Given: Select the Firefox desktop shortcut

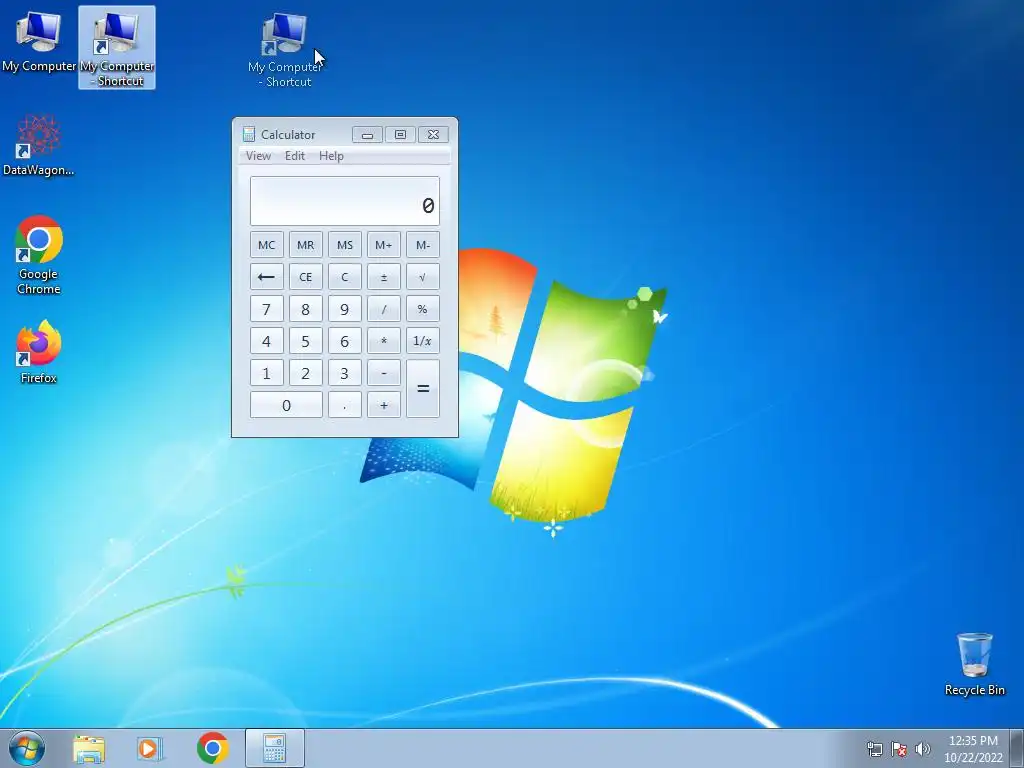Looking at the screenshot, I should [39, 351].
